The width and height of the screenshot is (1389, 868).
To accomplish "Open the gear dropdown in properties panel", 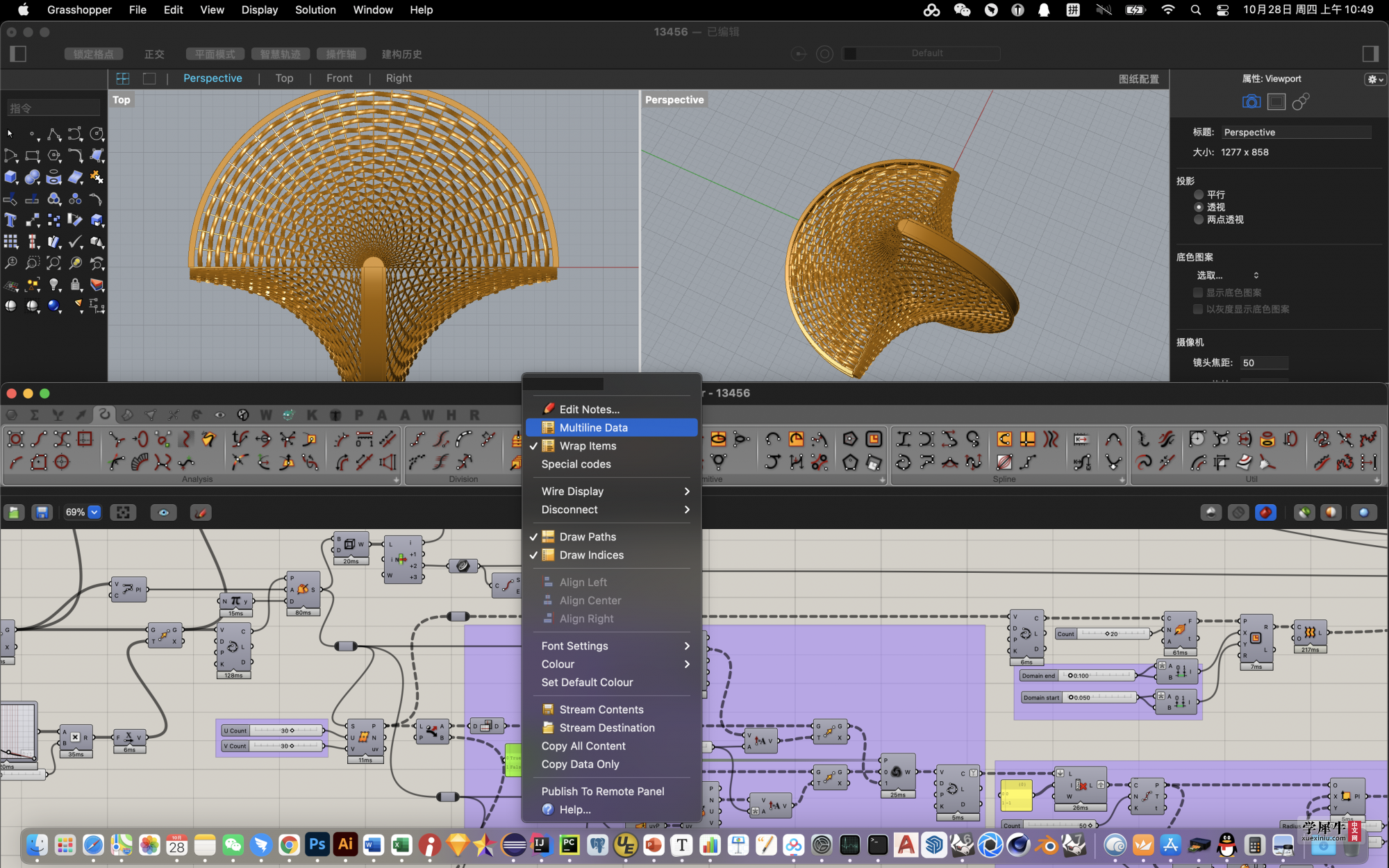I will click(1375, 79).
